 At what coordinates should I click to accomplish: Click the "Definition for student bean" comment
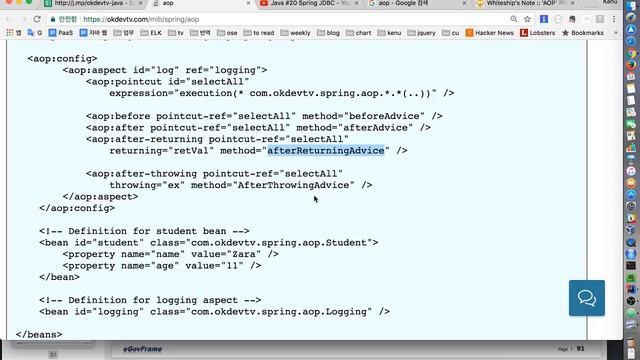(x=144, y=231)
